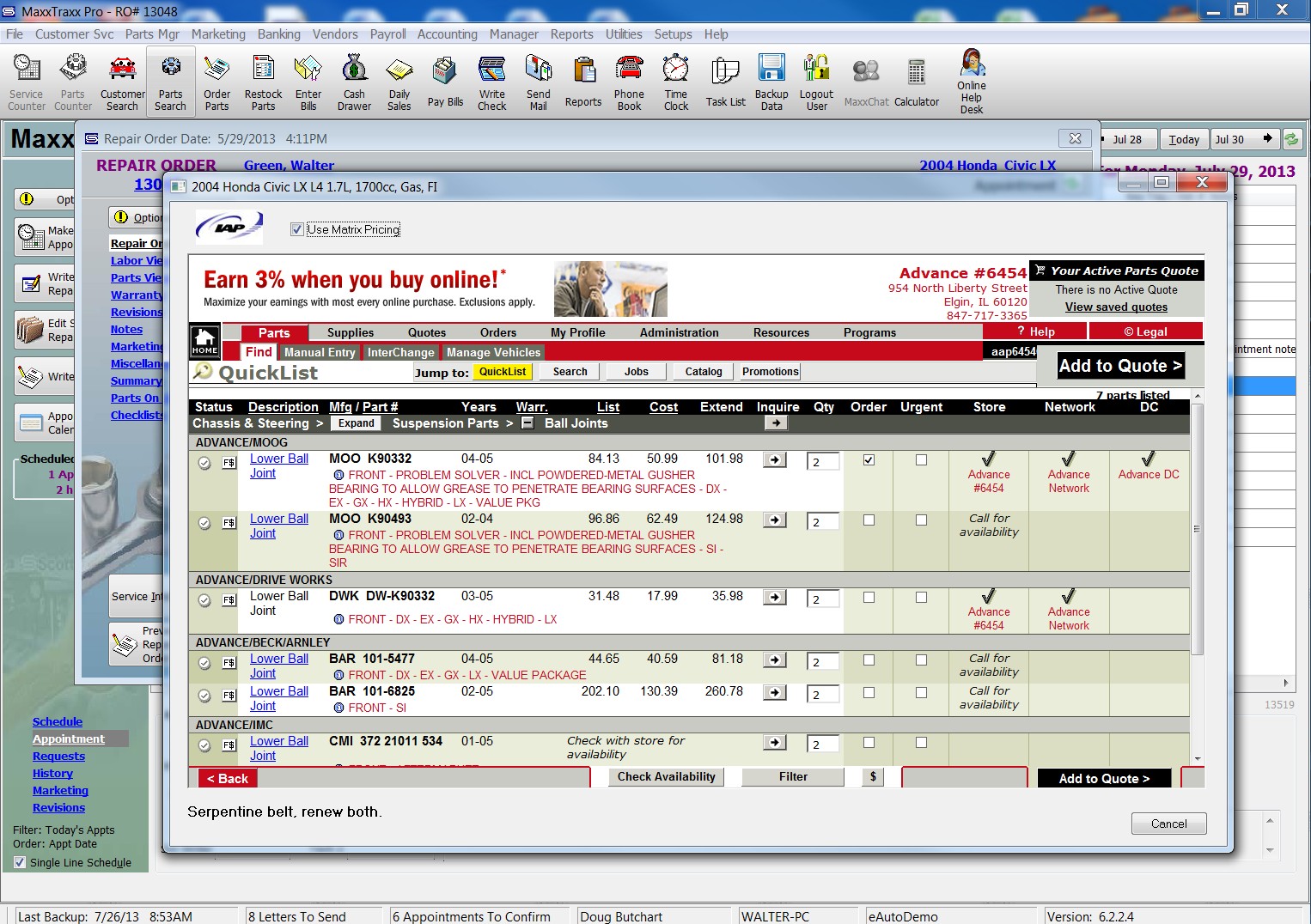Click the IAP Home icon
Viewport: 1311px width, 924px height.
(x=204, y=341)
